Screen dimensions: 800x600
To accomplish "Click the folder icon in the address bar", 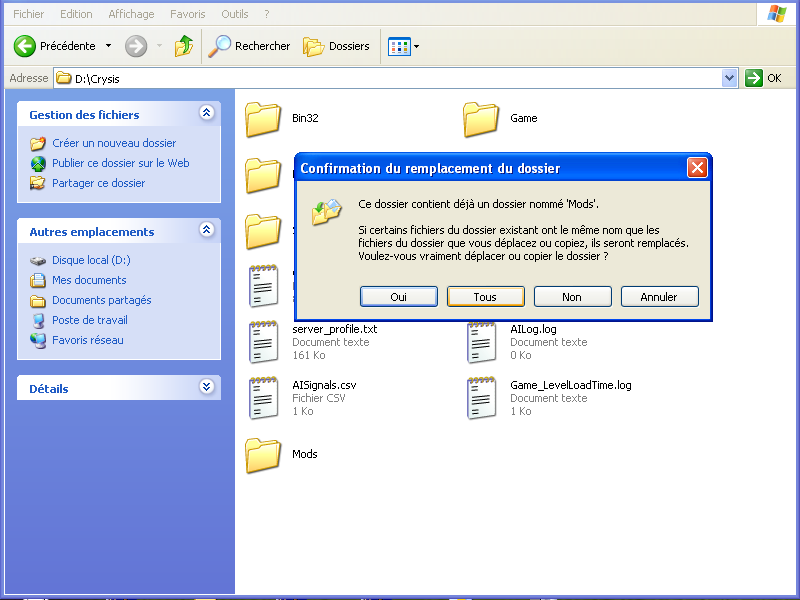I will tap(63, 78).
